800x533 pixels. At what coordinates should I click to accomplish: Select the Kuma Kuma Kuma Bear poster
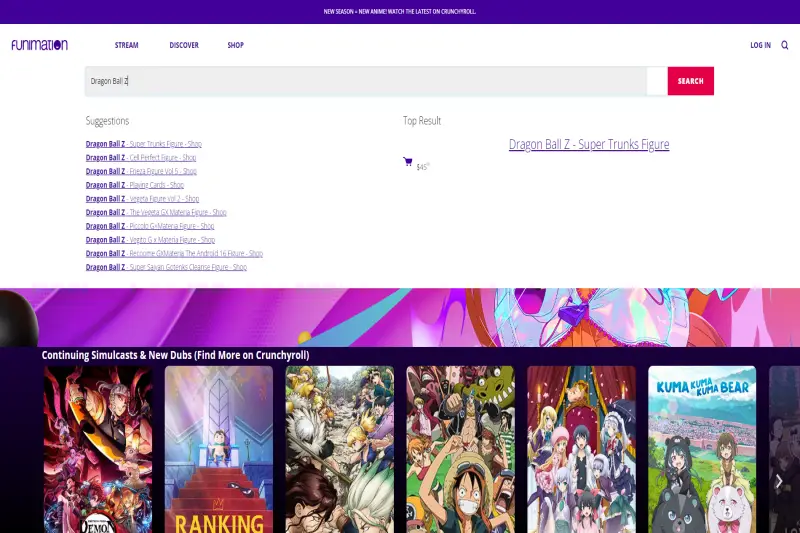pos(702,449)
